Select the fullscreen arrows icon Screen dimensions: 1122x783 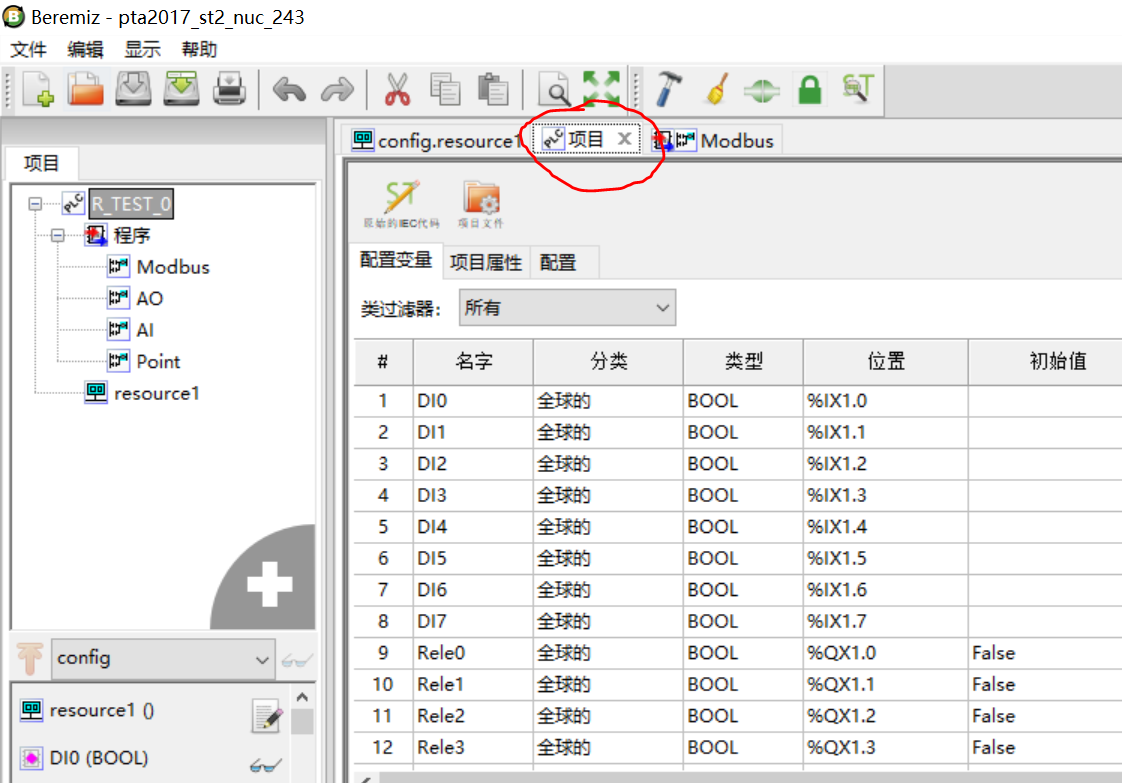click(x=600, y=89)
